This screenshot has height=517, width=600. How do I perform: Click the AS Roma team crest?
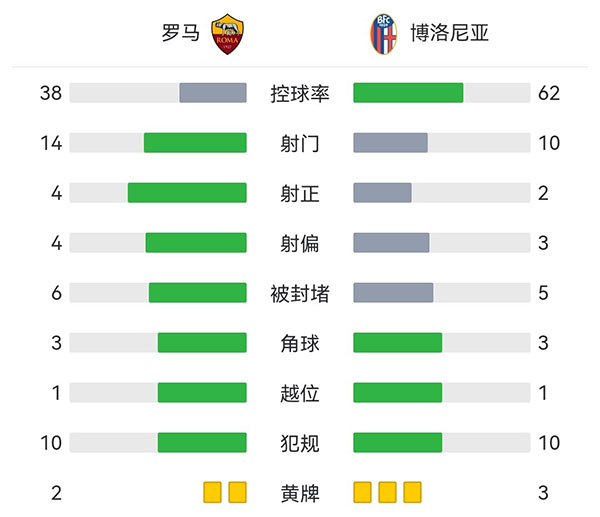point(230,34)
